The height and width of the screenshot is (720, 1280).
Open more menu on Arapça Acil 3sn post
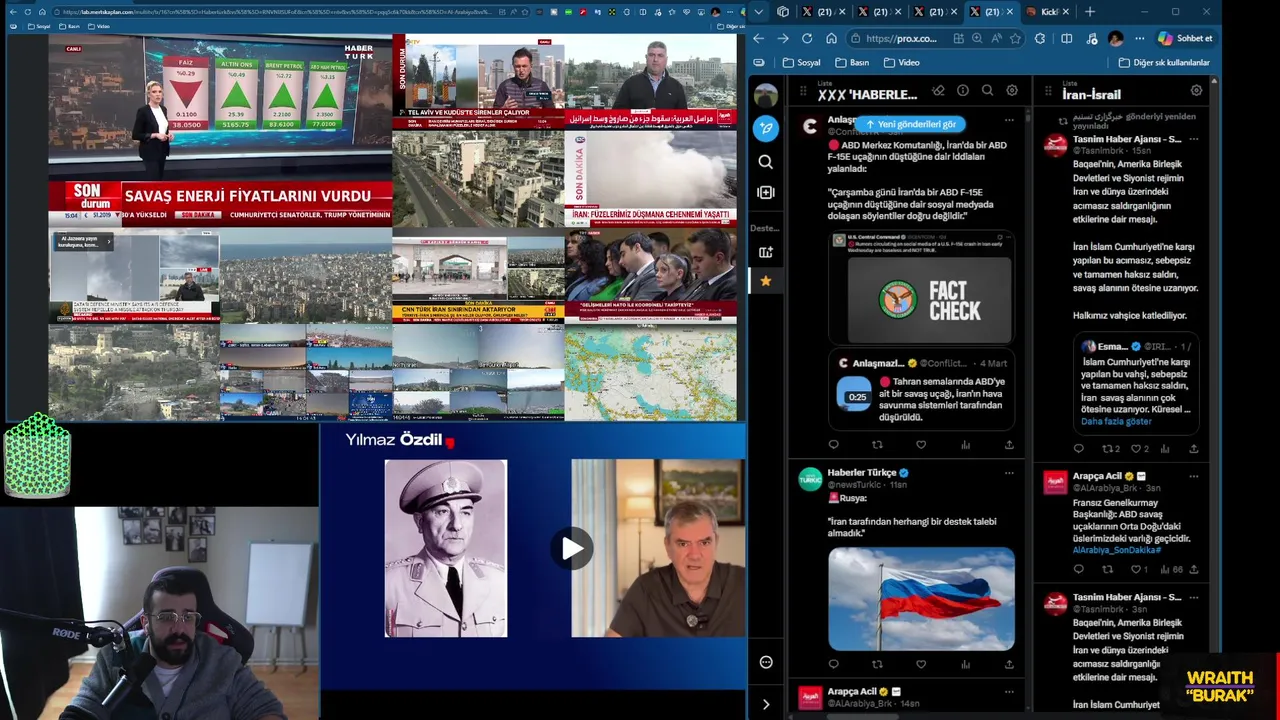1193,477
